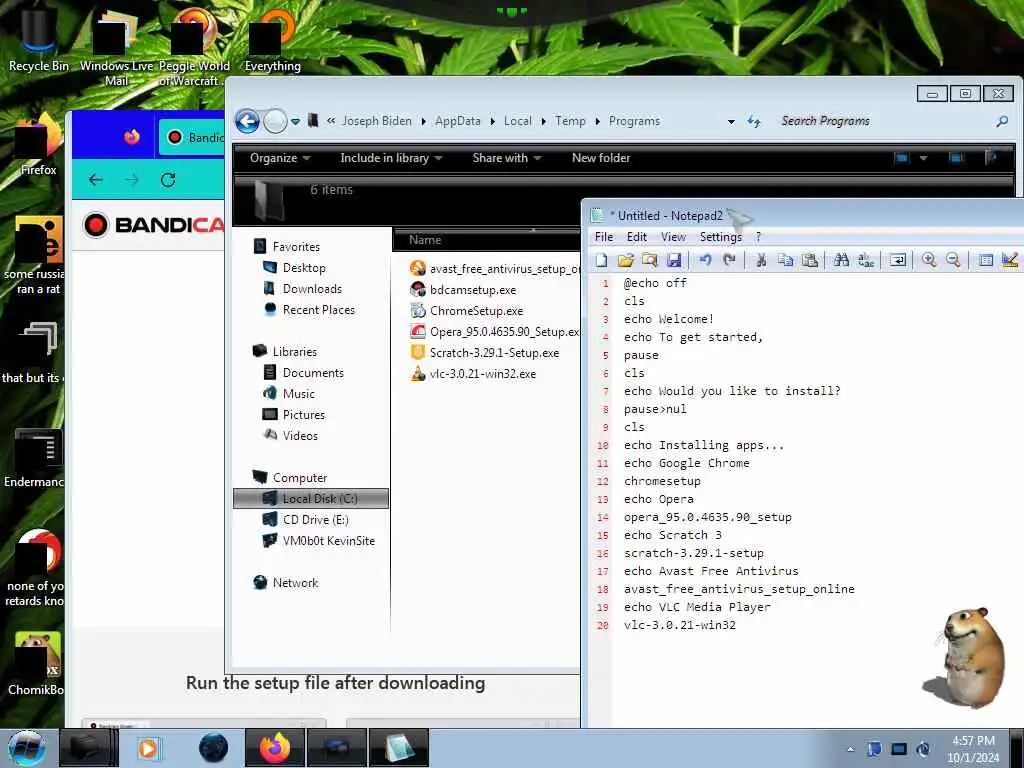This screenshot has width=1024, height=768.
Task: Open the View menu in Notepad2
Action: pos(673,237)
